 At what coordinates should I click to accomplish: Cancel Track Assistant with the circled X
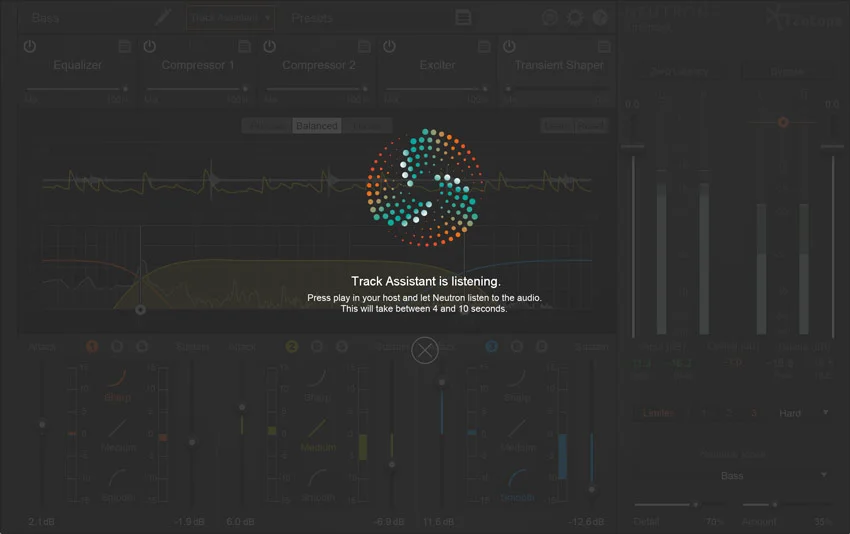(x=425, y=350)
